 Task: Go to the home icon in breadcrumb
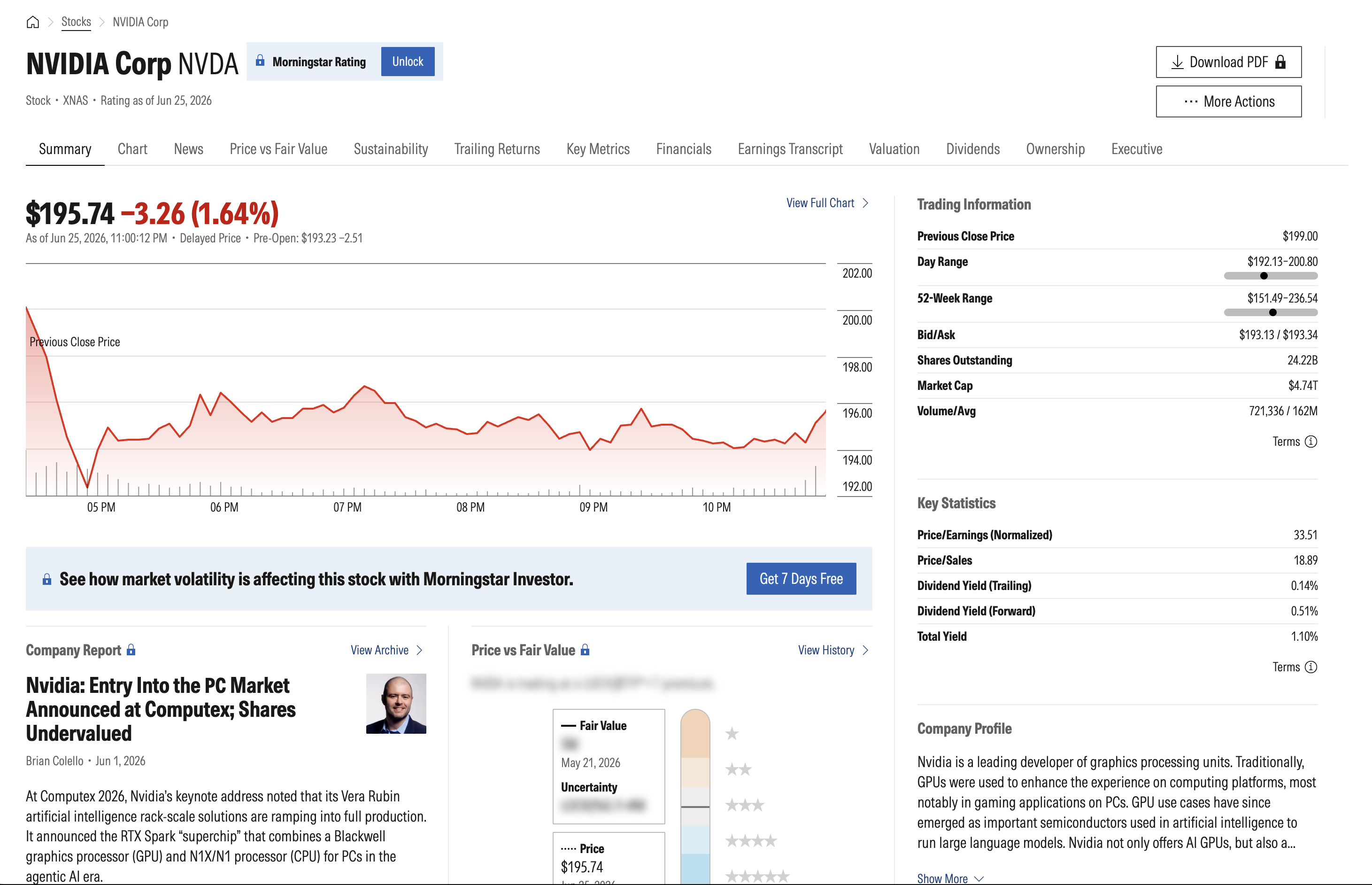[33, 22]
